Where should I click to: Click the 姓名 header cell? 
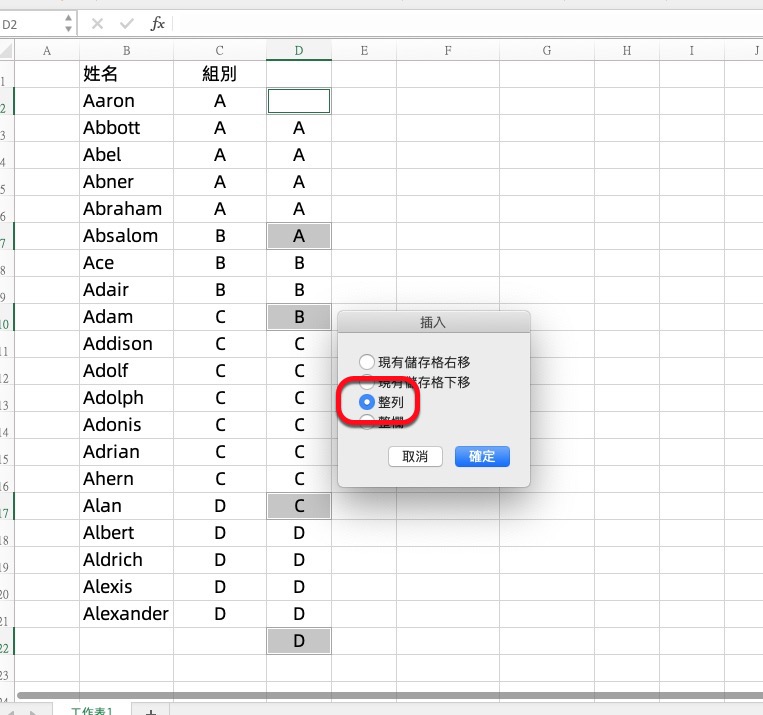click(127, 74)
